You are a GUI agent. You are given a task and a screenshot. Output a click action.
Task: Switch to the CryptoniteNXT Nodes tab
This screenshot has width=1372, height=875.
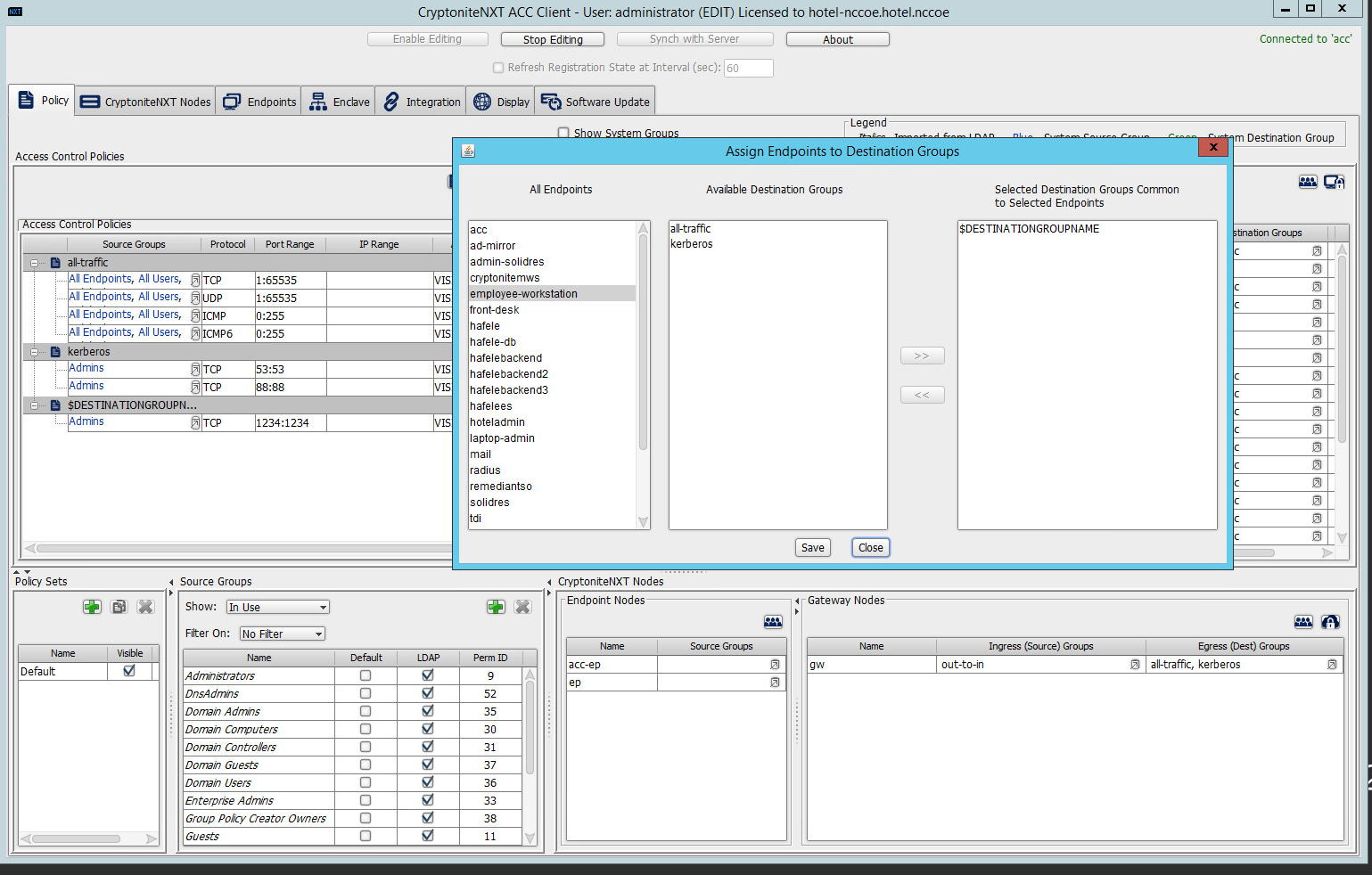point(145,102)
